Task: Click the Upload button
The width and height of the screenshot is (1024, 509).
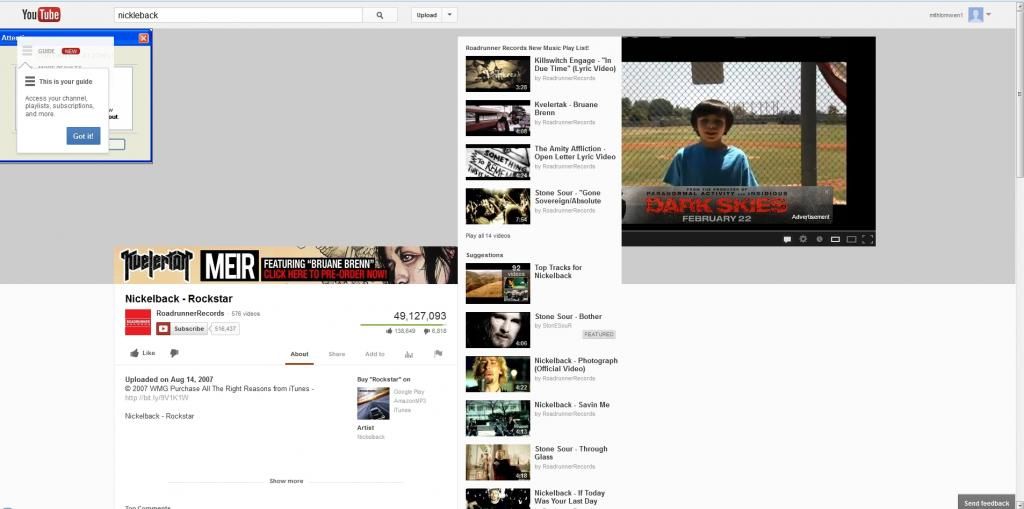Action: tap(426, 15)
